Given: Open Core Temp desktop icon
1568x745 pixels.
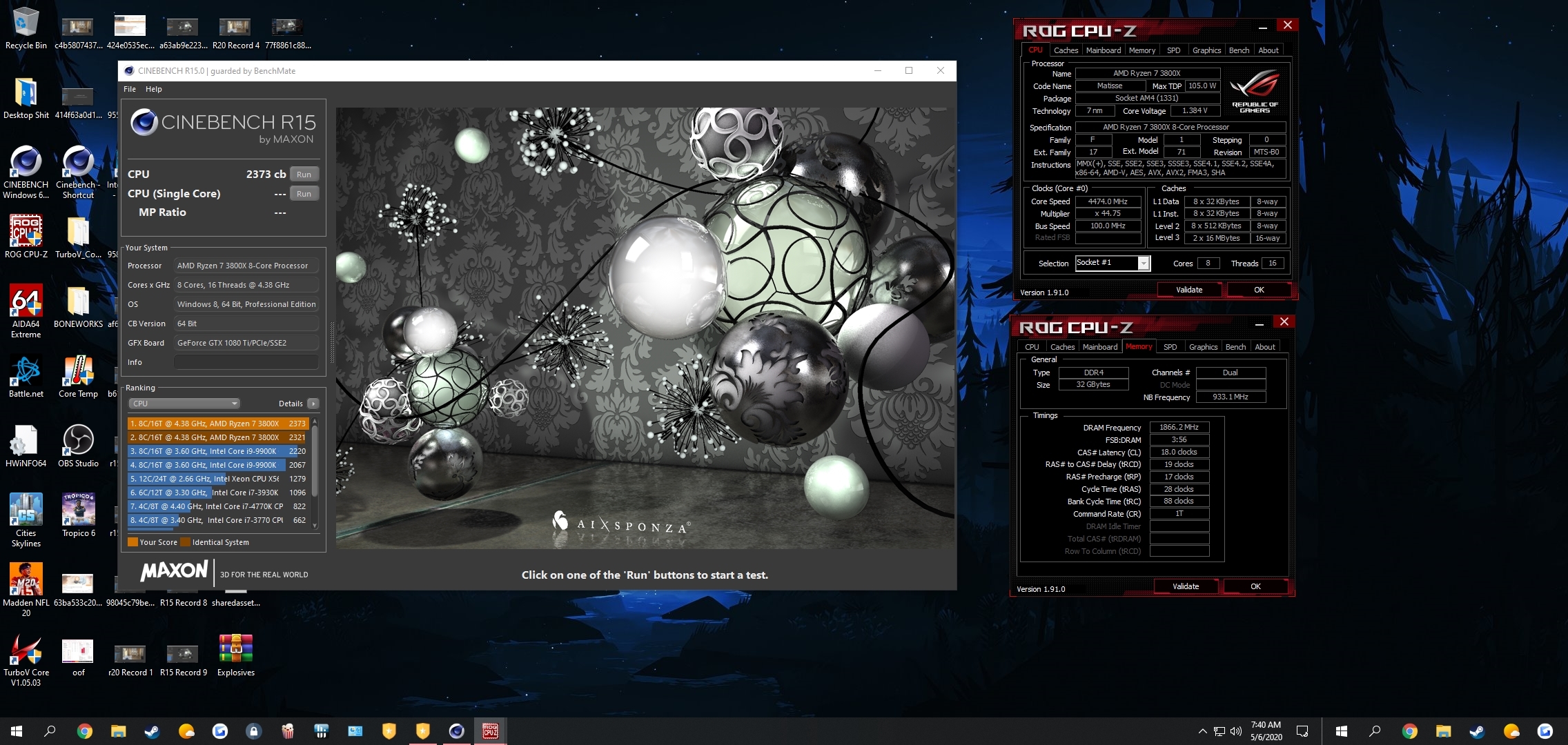Looking at the screenshot, I should 78,377.
